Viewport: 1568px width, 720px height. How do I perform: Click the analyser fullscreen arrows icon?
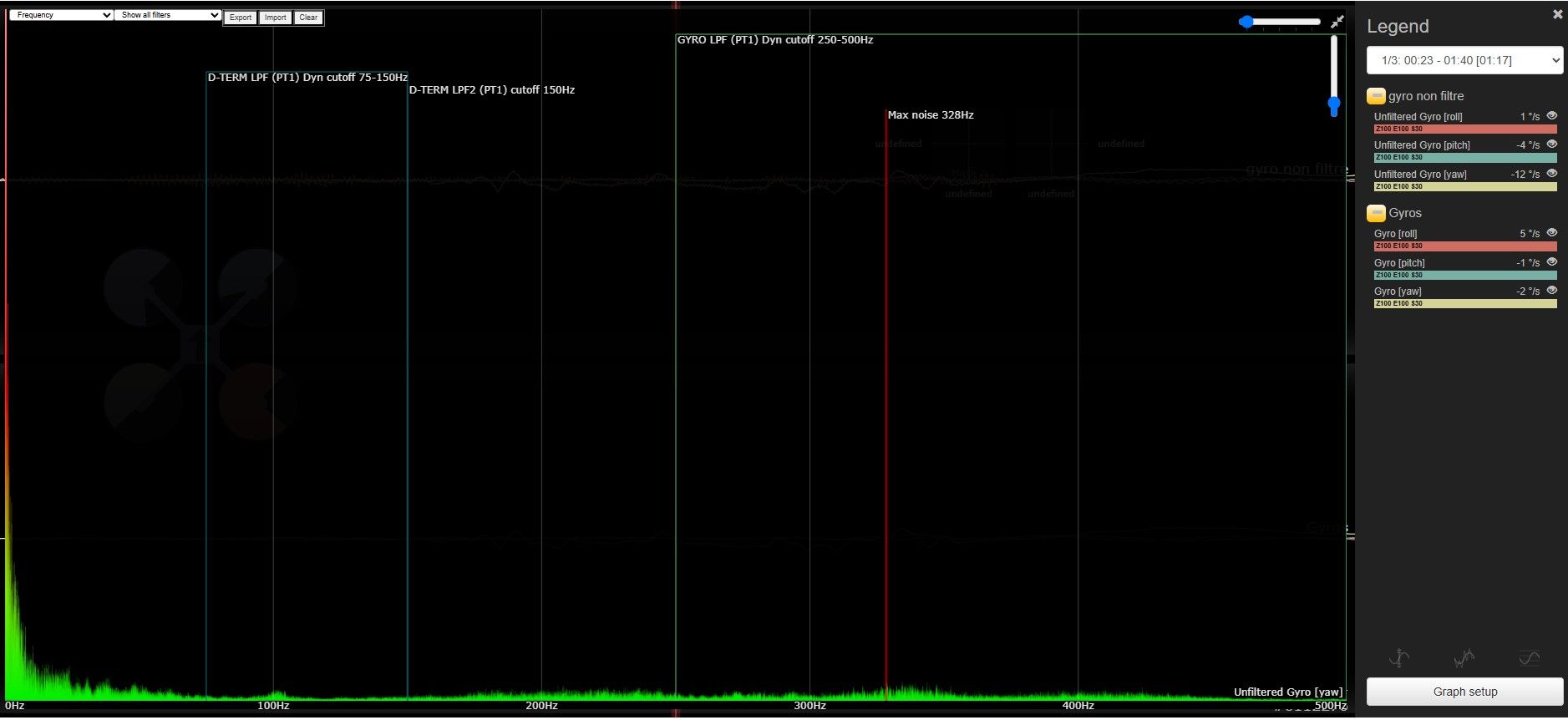coord(1337,22)
